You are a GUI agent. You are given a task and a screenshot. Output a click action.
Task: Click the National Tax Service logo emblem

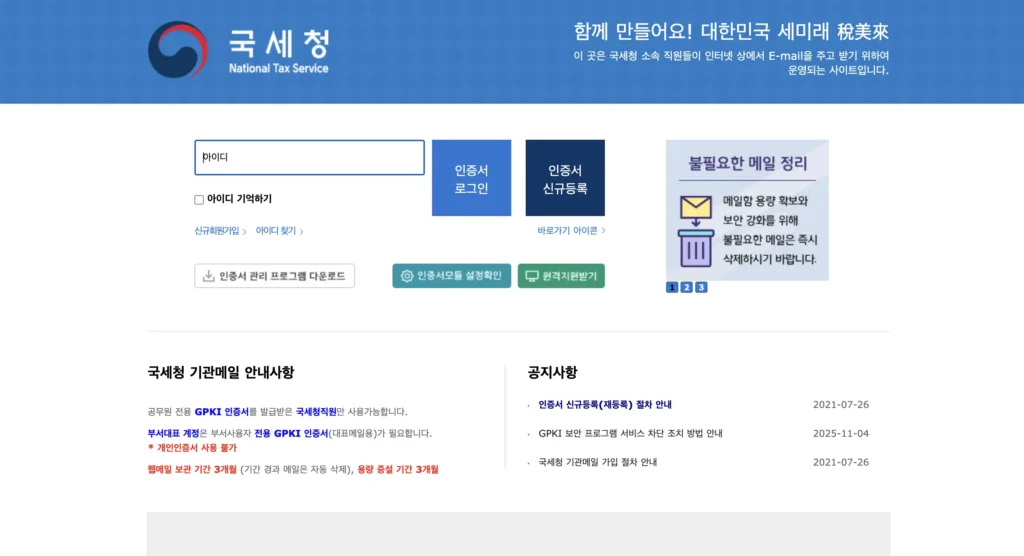(x=178, y=50)
